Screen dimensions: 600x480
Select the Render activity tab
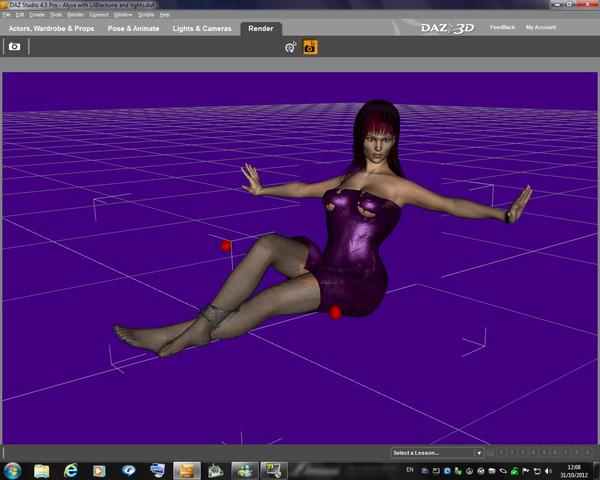point(261,28)
